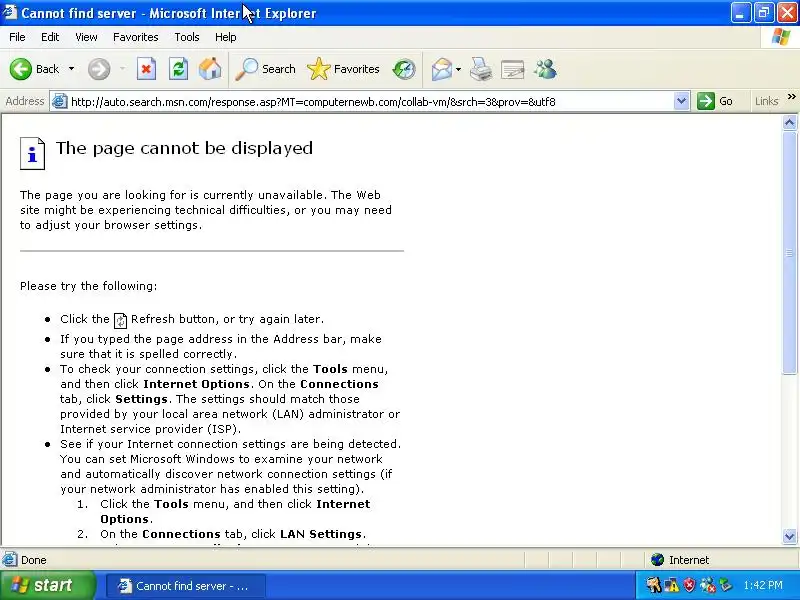Click the green Back arrow button
The width and height of the screenshot is (800, 600).
click(21, 69)
